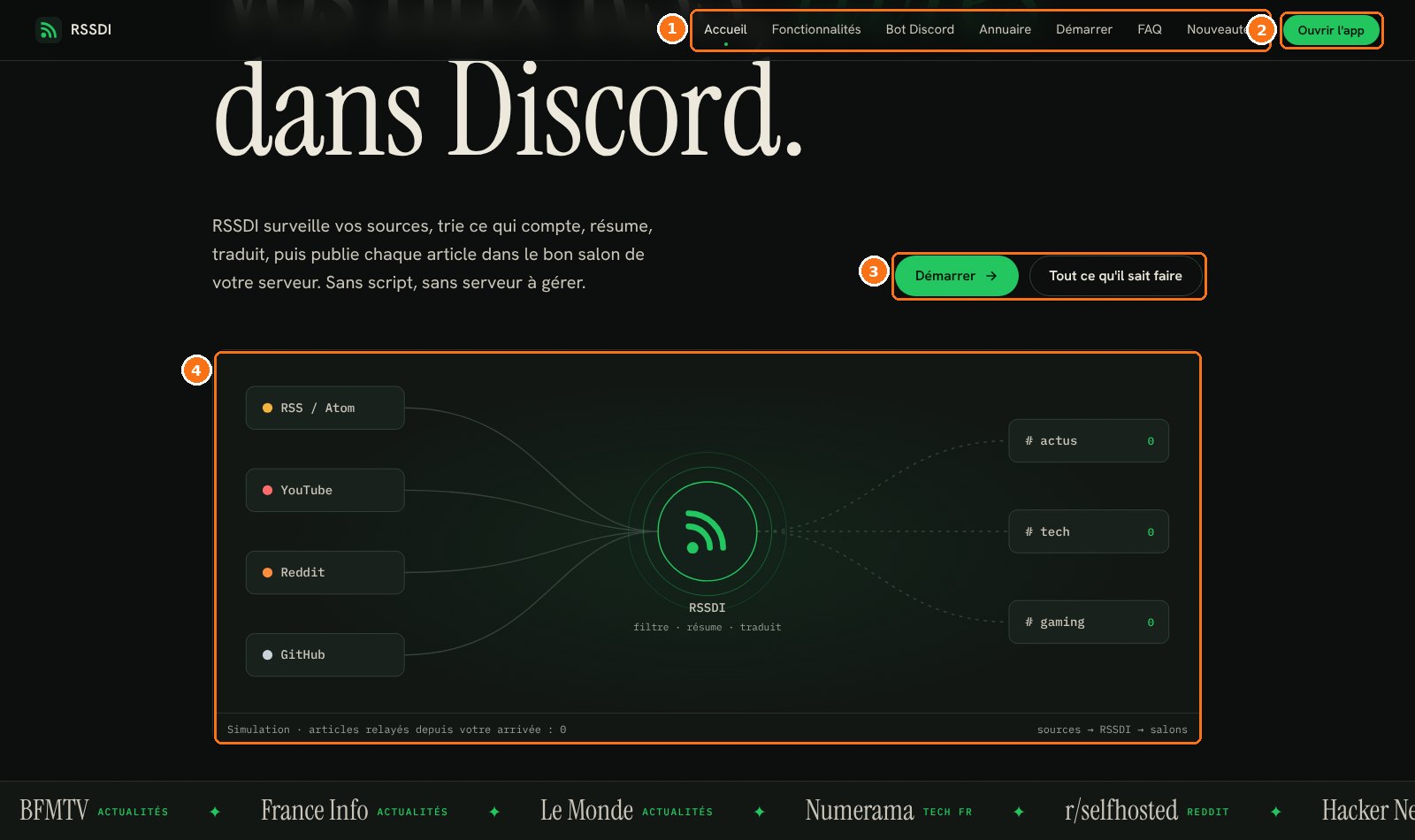The height and width of the screenshot is (840, 1415).
Task: Click Numerama in the ticker
Action: click(x=859, y=810)
